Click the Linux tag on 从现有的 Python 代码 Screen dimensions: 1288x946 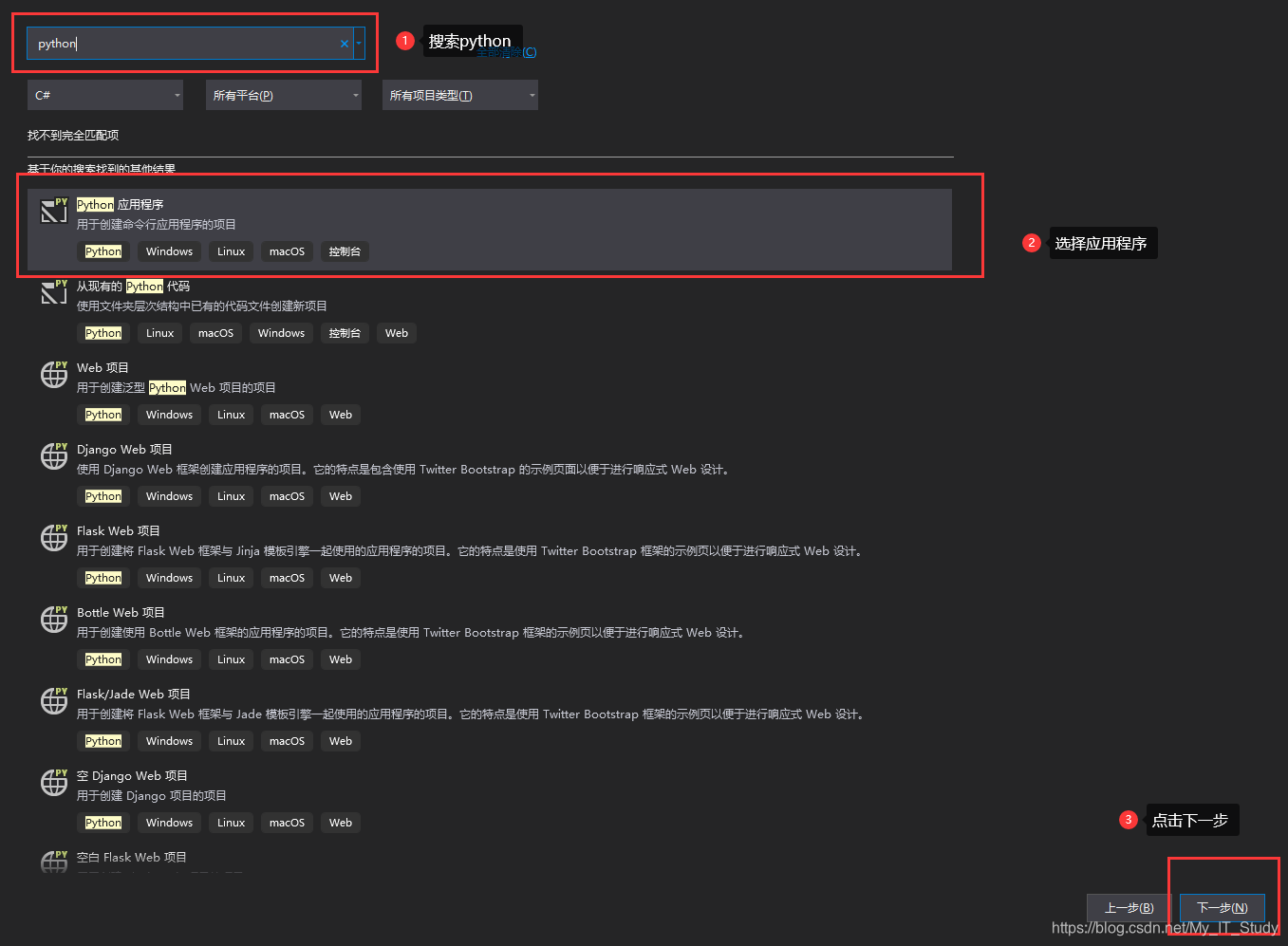click(x=159, y=333)
